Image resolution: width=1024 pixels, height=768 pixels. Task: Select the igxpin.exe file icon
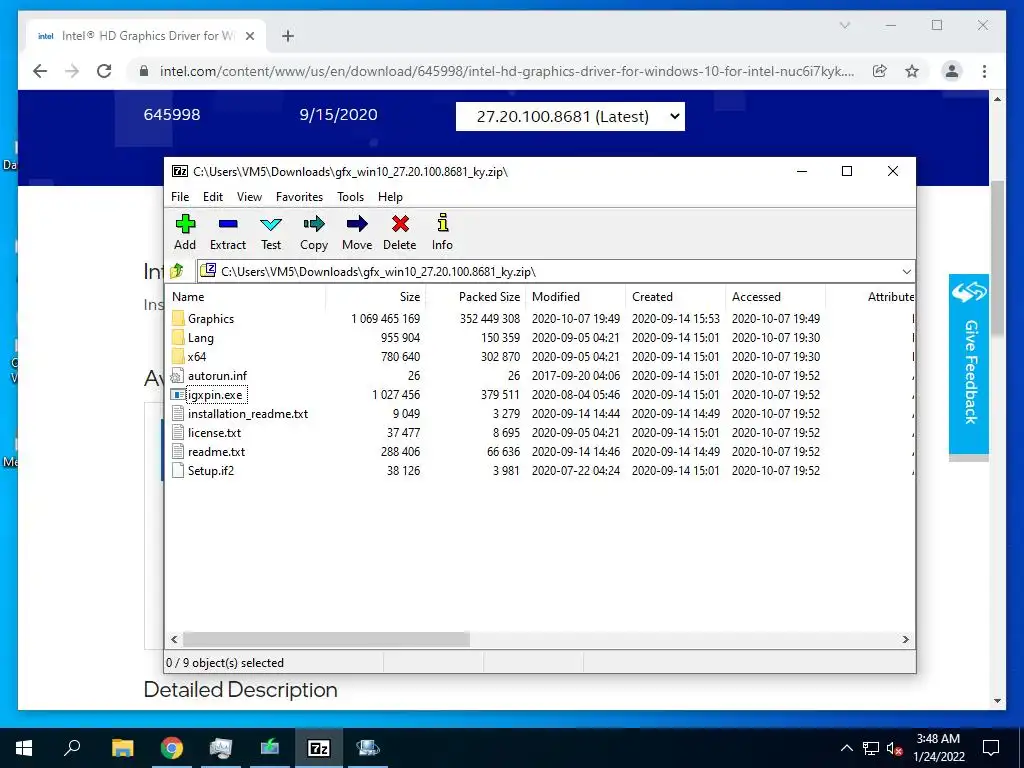pyautogui.click(x=178, y=394)
